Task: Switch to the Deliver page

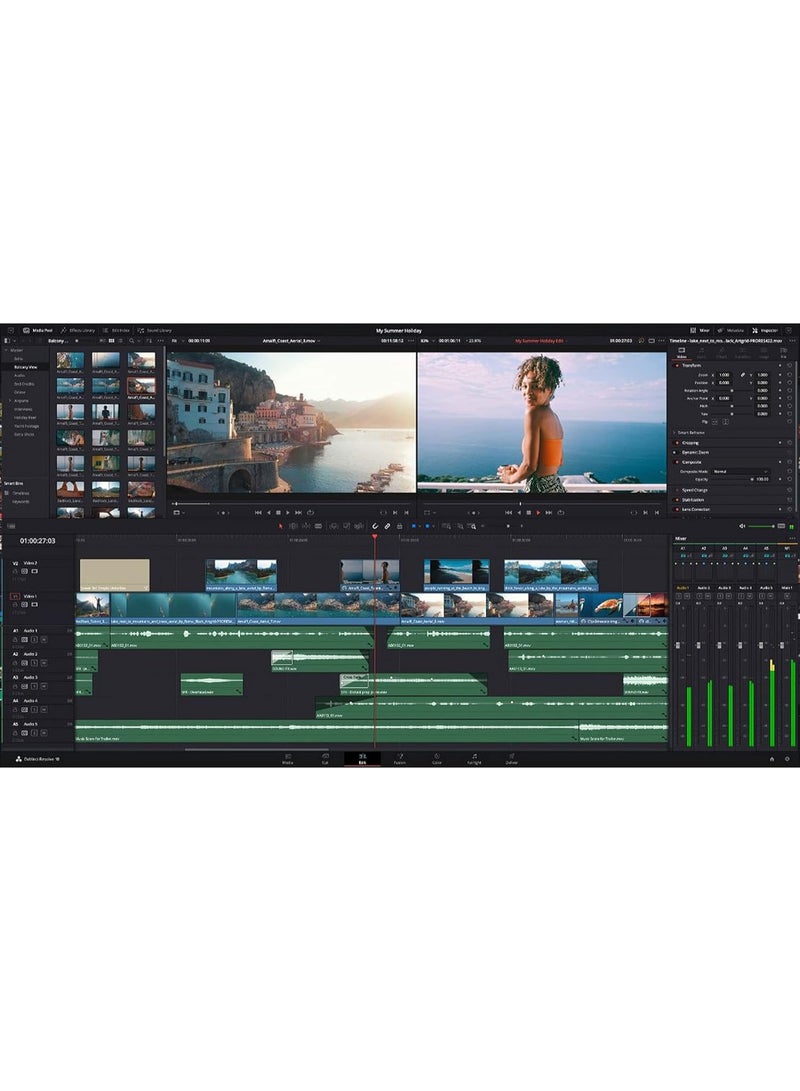Action: pos(512,758)
